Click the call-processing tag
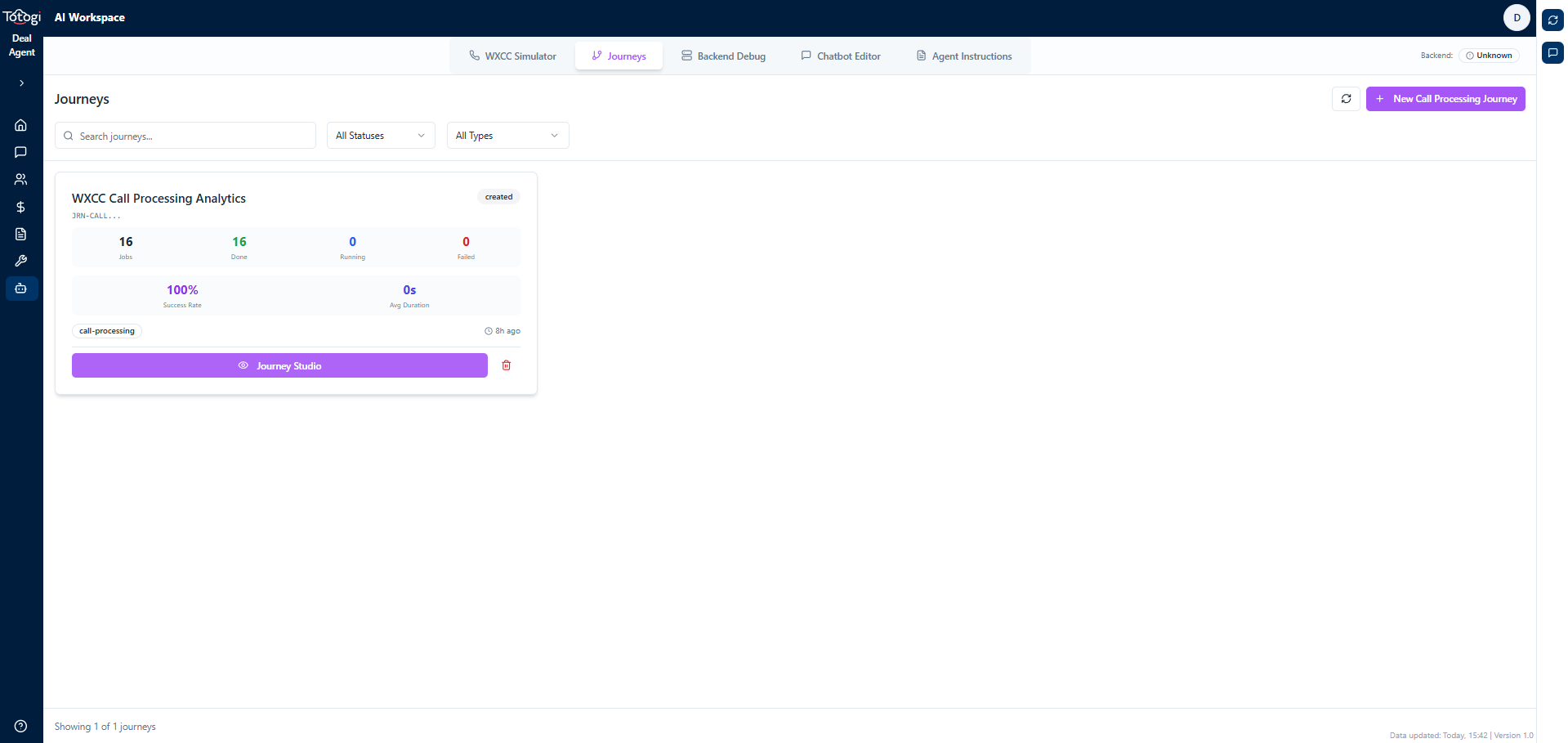Screen dimensions: 1568x743 tap(107, 331)
